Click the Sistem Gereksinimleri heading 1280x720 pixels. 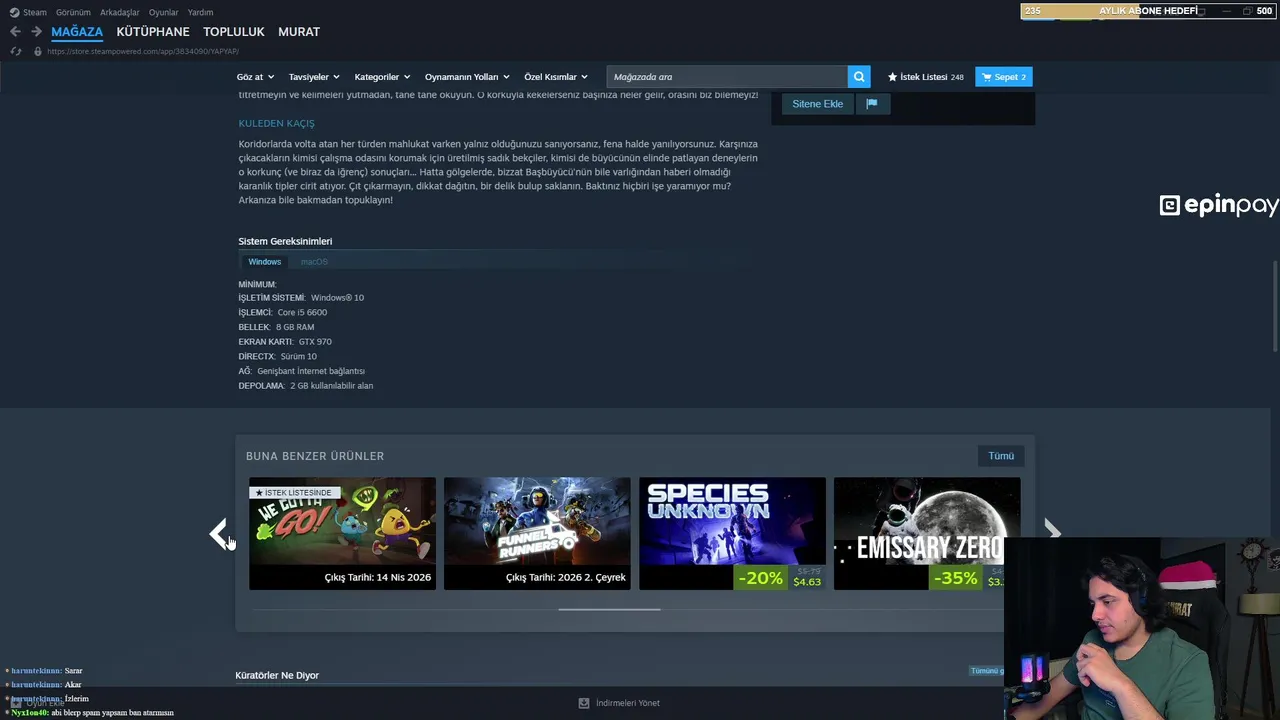click(285, 241)
